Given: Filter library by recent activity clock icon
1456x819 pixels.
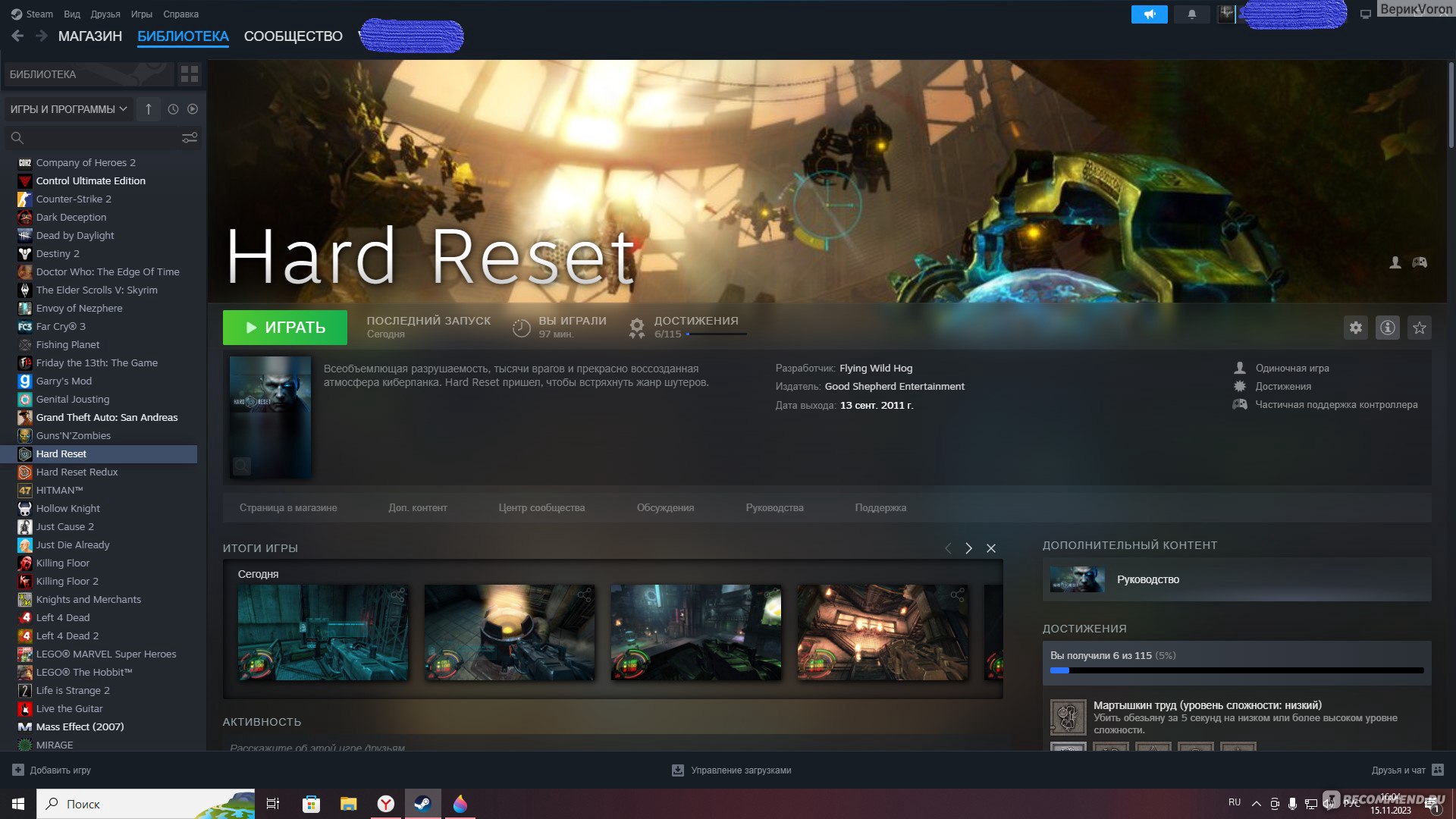Looking at the screenshot, I should [173, 109].
